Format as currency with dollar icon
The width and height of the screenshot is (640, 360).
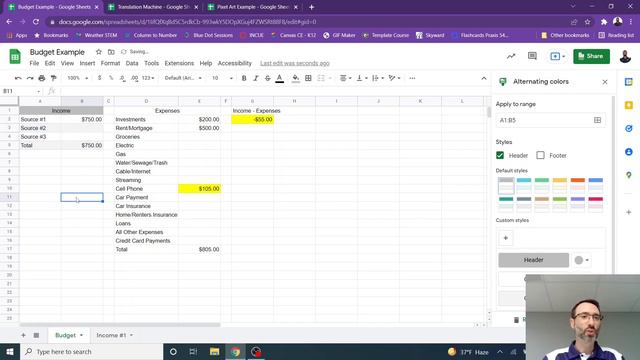[99, 78]
